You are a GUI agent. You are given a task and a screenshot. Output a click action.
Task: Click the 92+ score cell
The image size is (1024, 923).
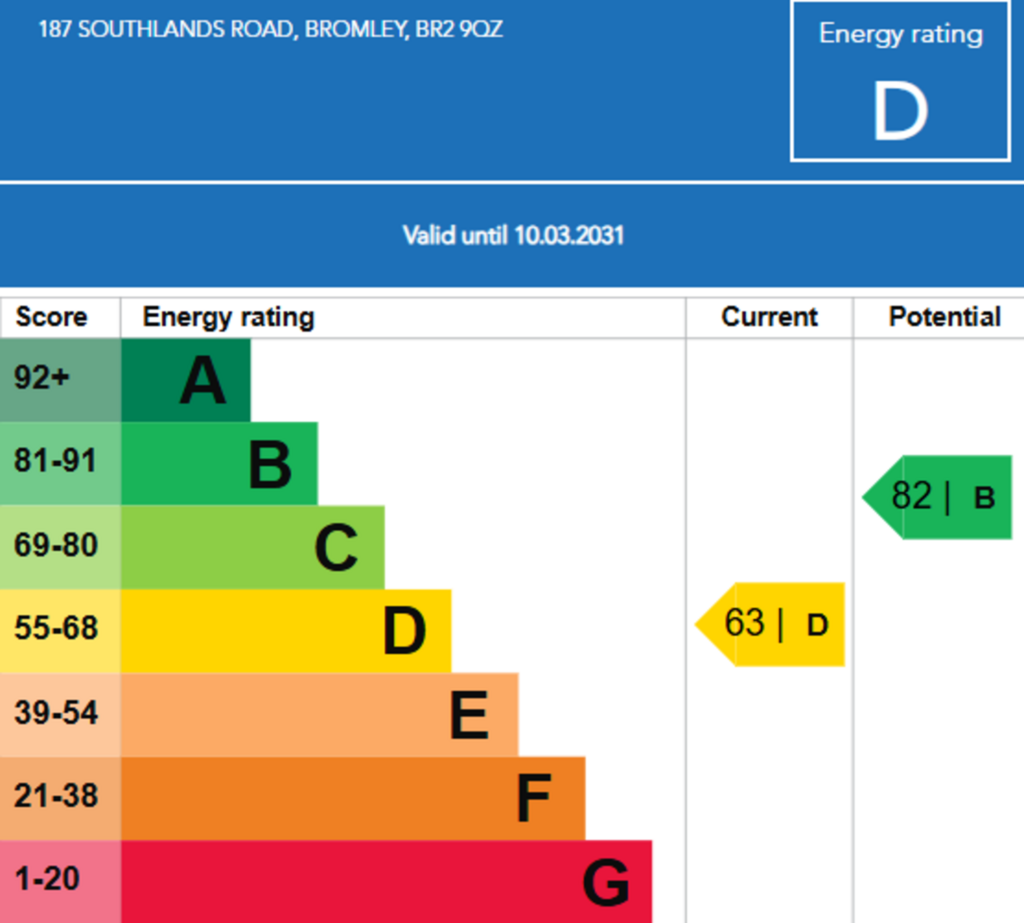point(60,380)
